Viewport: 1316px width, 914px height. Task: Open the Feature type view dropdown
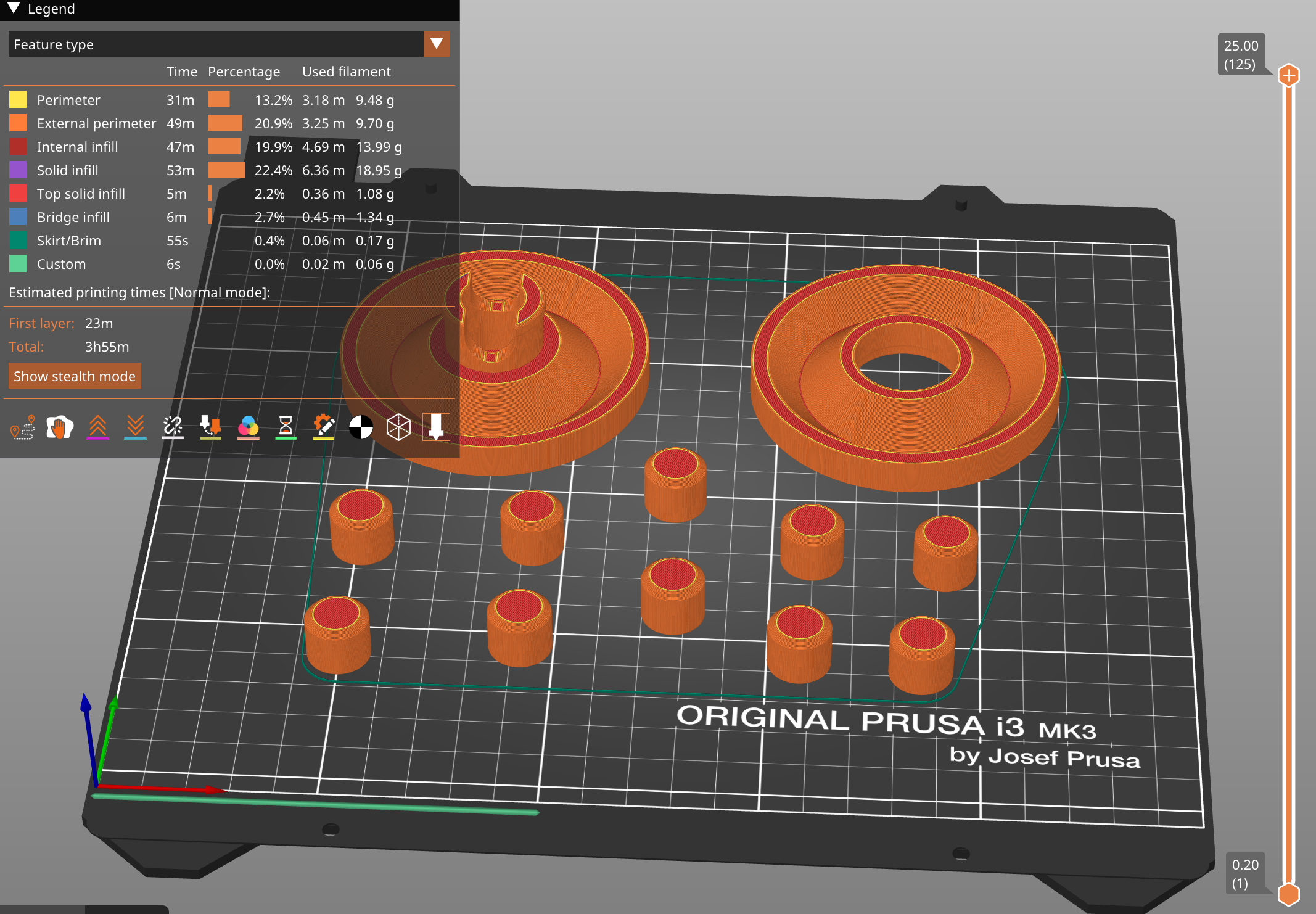coord(216,44)
